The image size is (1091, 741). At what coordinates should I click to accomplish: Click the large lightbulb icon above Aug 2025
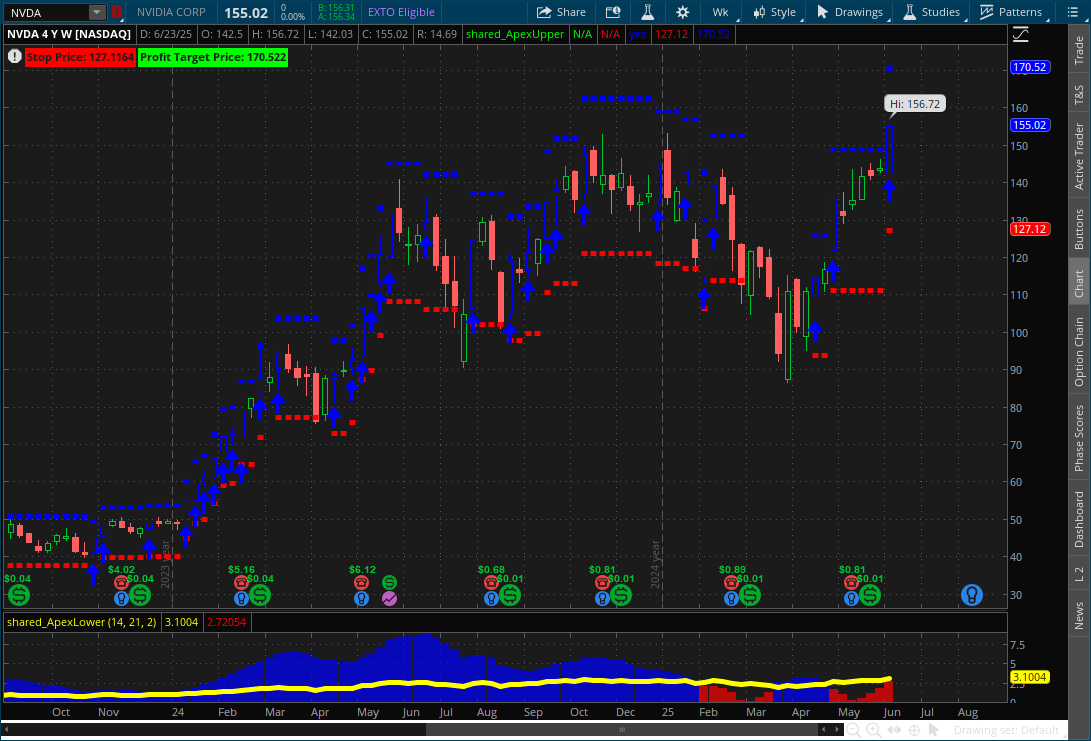(971, 595)
